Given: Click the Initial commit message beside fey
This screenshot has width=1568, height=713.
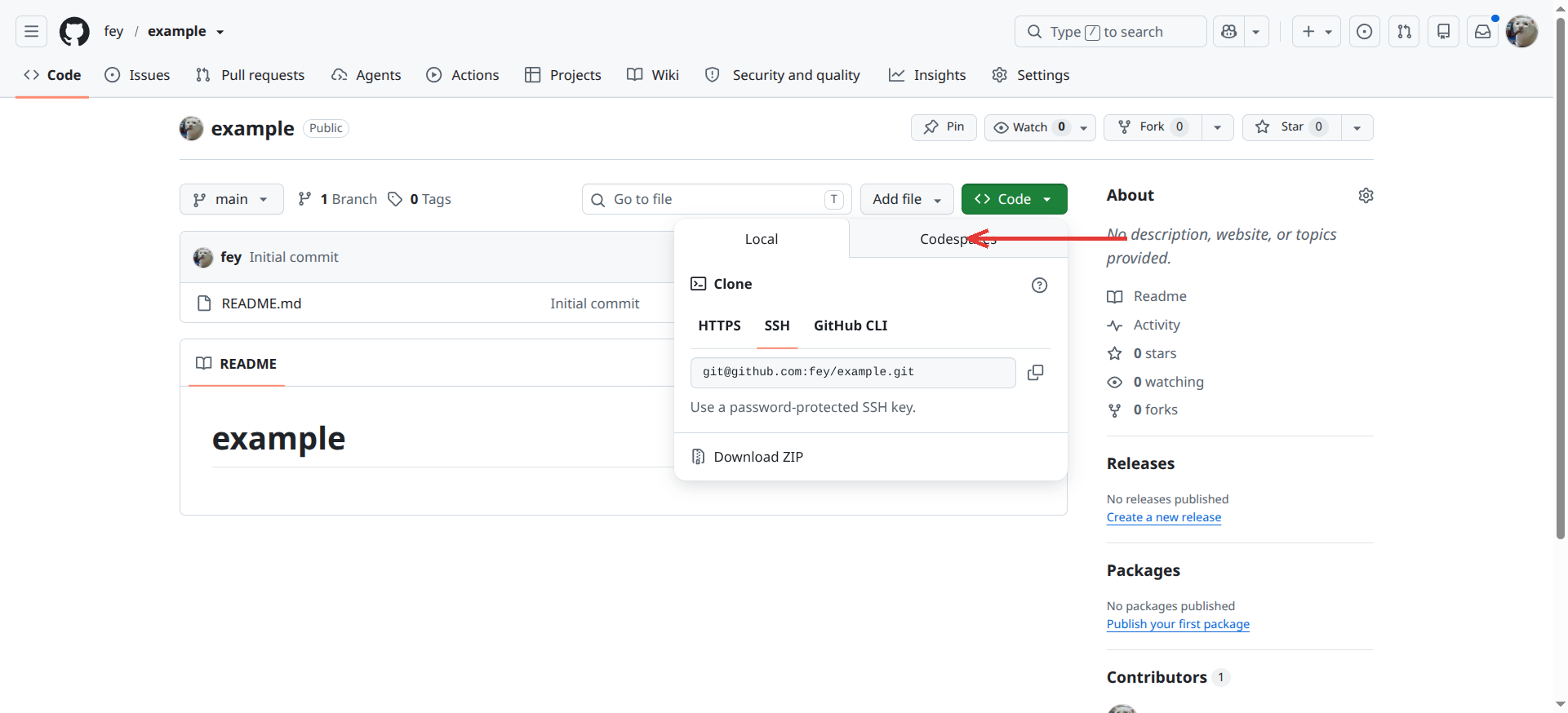Looking at the screenshot, I should pos(294,257).
